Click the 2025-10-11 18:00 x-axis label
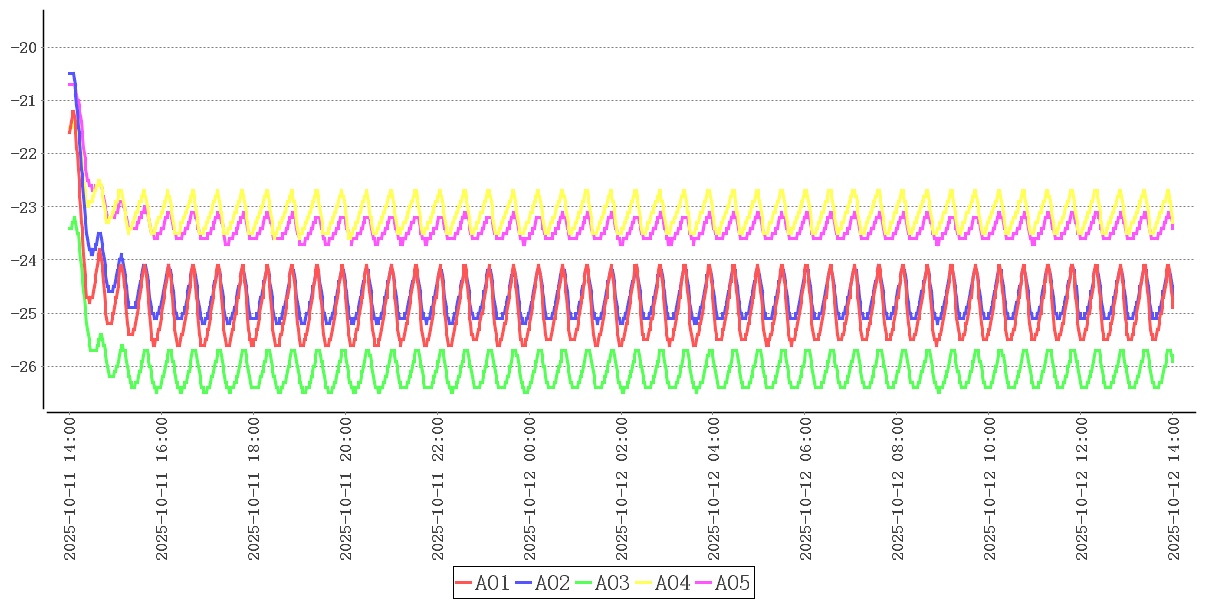This screenshot has height=600, width=1207. [254, 490]
